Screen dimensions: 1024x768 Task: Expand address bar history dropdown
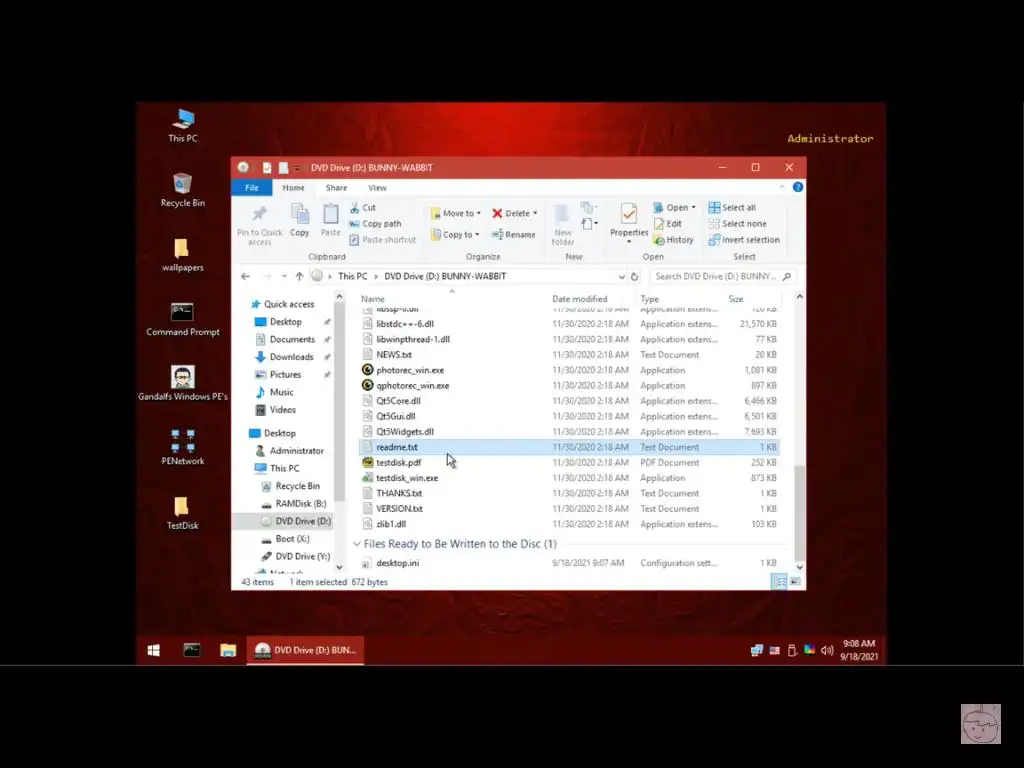pos(621,276)
